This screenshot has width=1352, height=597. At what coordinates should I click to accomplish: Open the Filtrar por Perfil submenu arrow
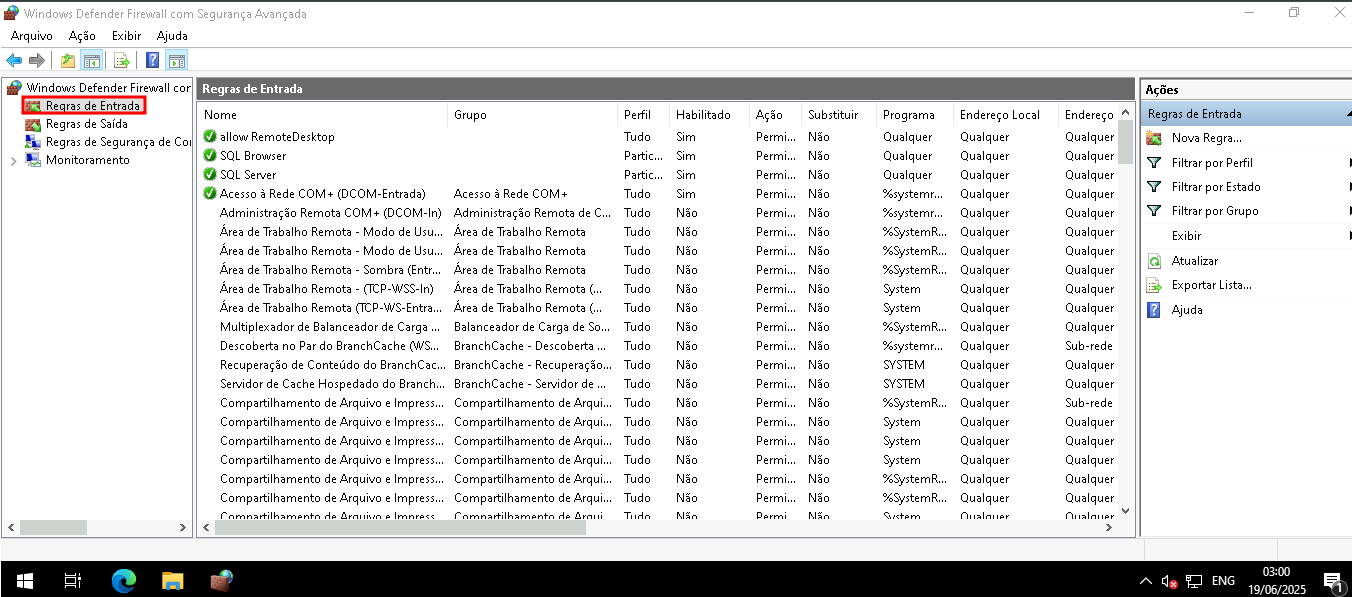coord(1349,163)
